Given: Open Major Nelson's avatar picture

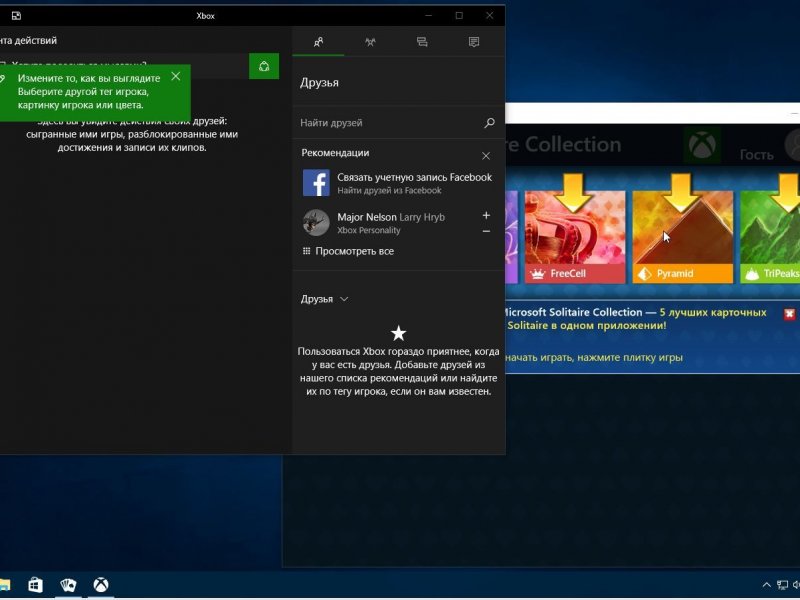Looking at the screenshot, I should click(x=316, y=222).
